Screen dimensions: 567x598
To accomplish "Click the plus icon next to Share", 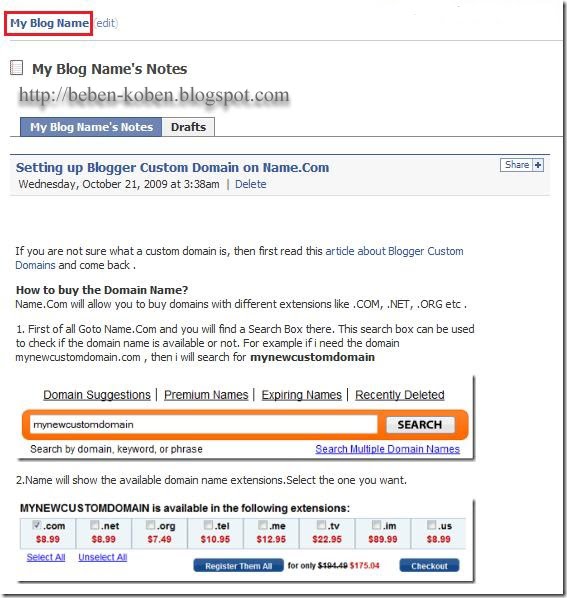I will click(x=538, y=165).
